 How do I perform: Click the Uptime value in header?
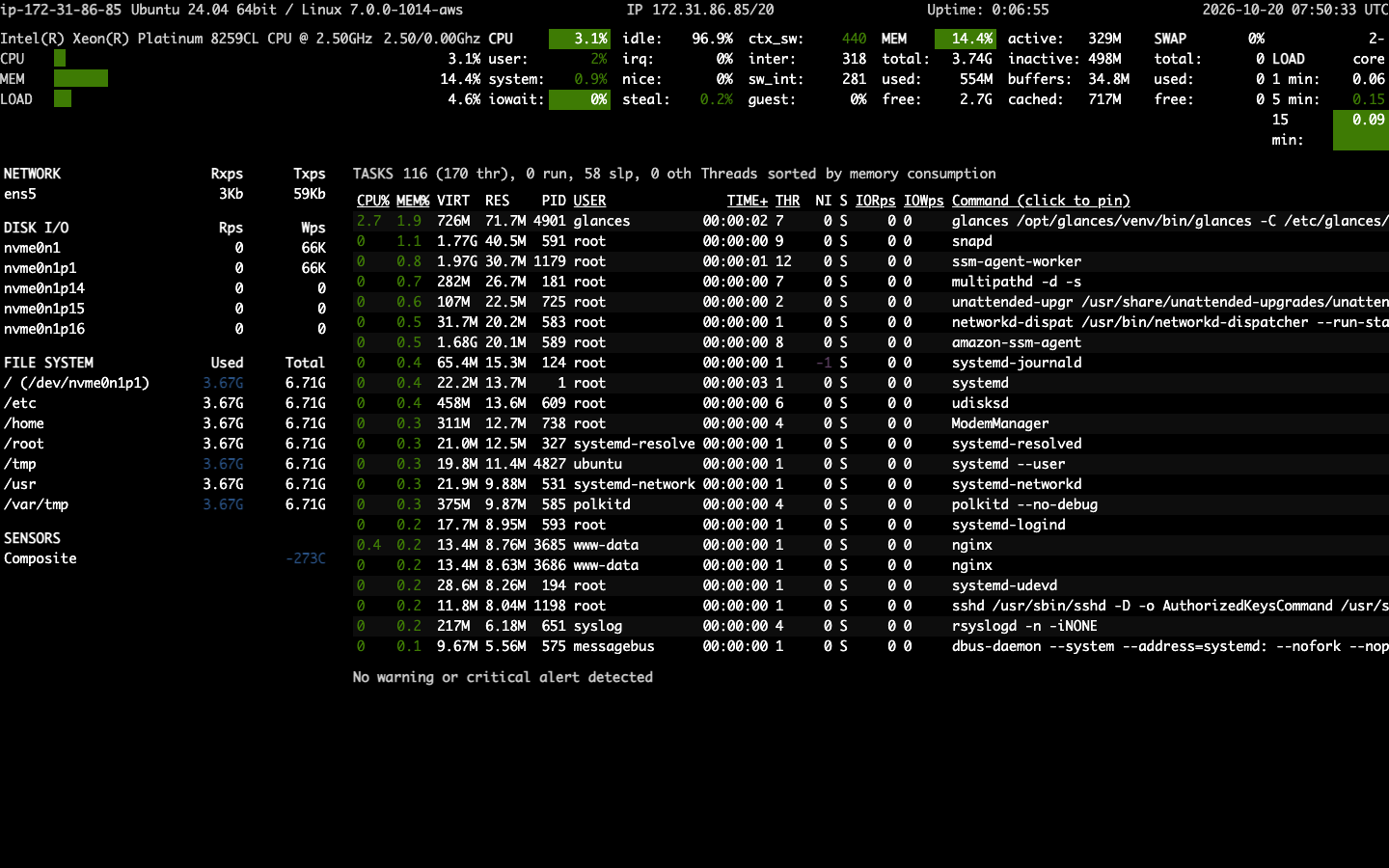click(x=988, y=10)
